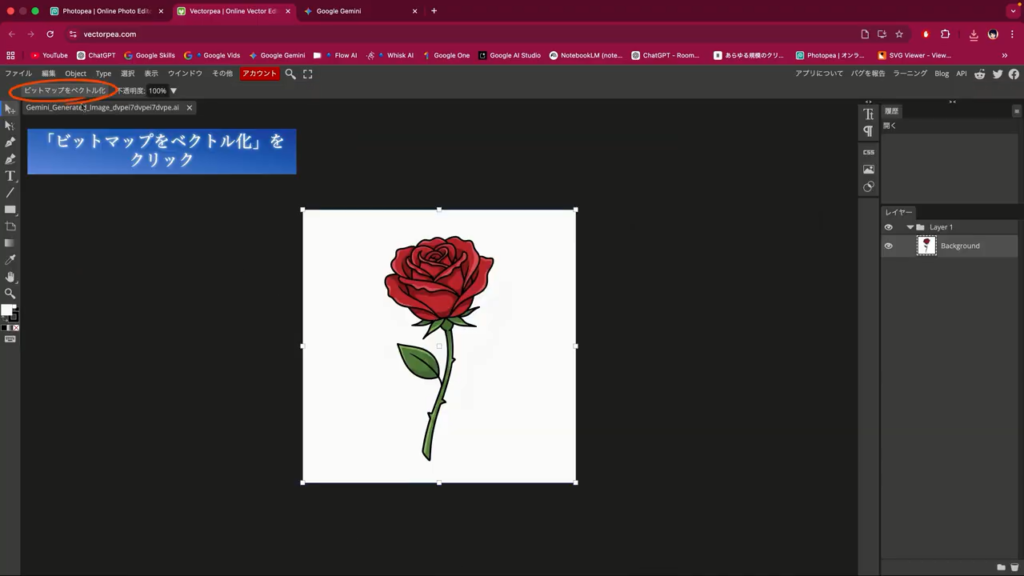Select the Zoom magnifier tool in left toolbar

(x=10, y=293)
